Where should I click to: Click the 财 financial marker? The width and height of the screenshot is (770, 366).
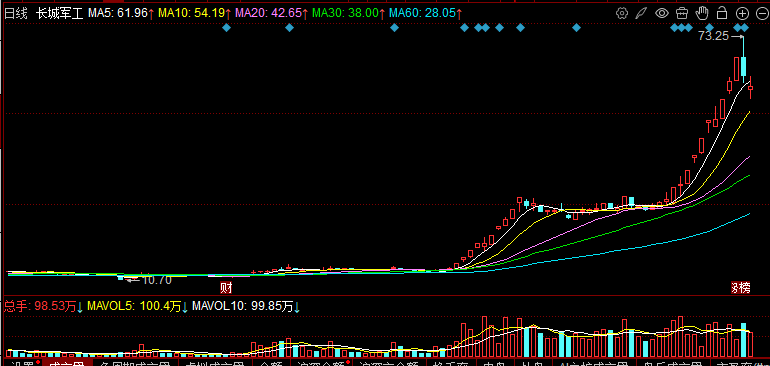[225, 286]
